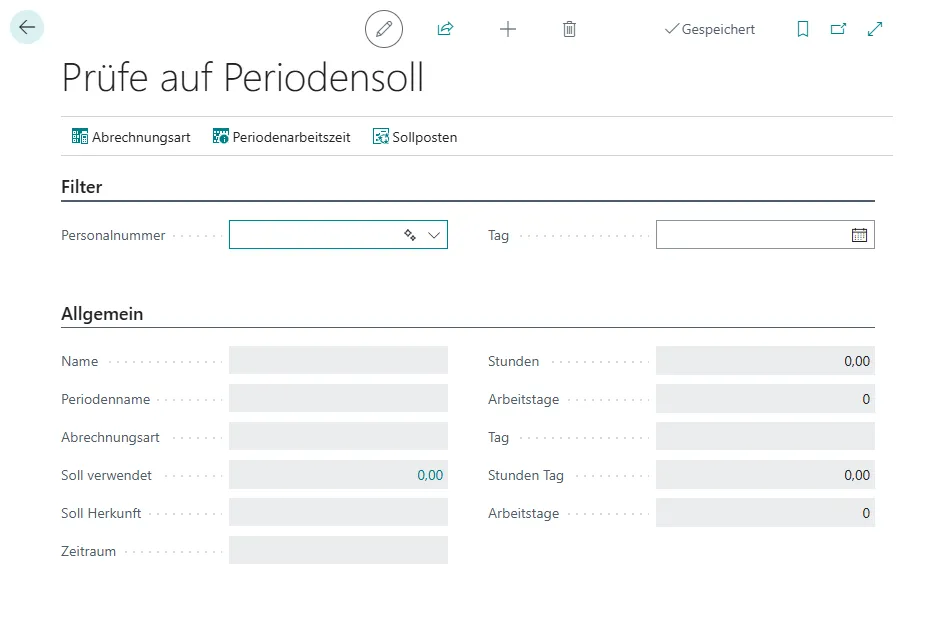Expand page with diagonal arrows icon
Viewport: 950px width, 621px height.
875,29
